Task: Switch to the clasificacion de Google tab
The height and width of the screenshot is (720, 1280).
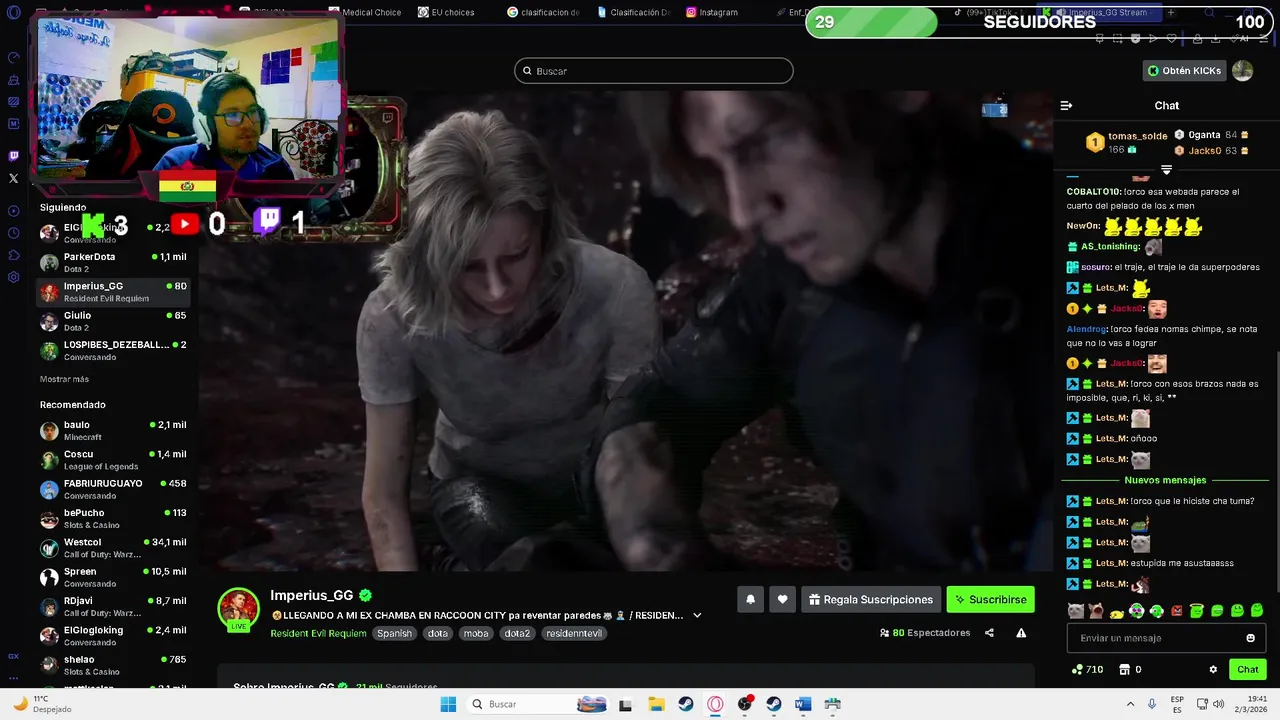Action: [543, 13]
